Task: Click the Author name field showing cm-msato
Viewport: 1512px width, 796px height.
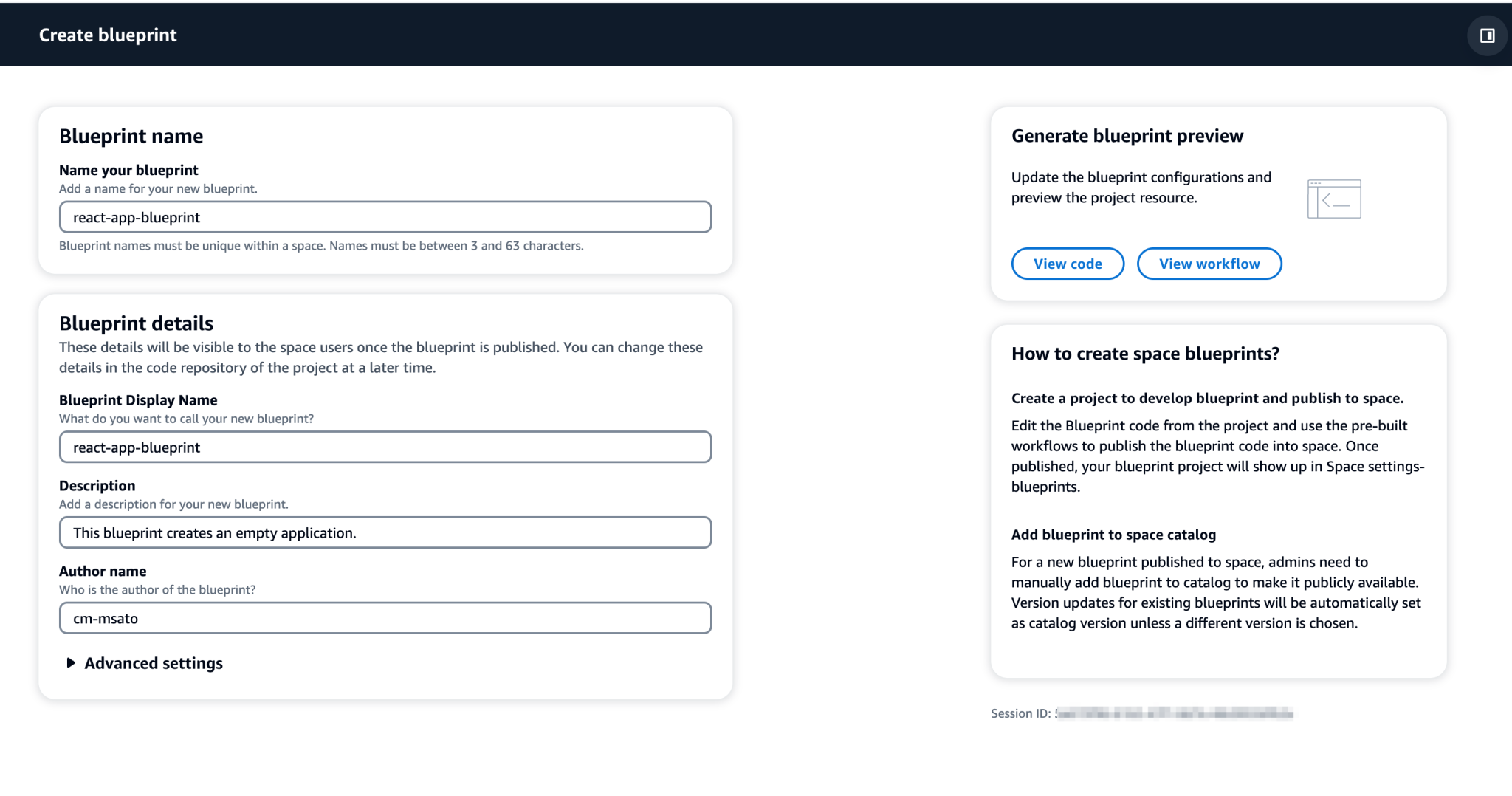Action: 385,618
